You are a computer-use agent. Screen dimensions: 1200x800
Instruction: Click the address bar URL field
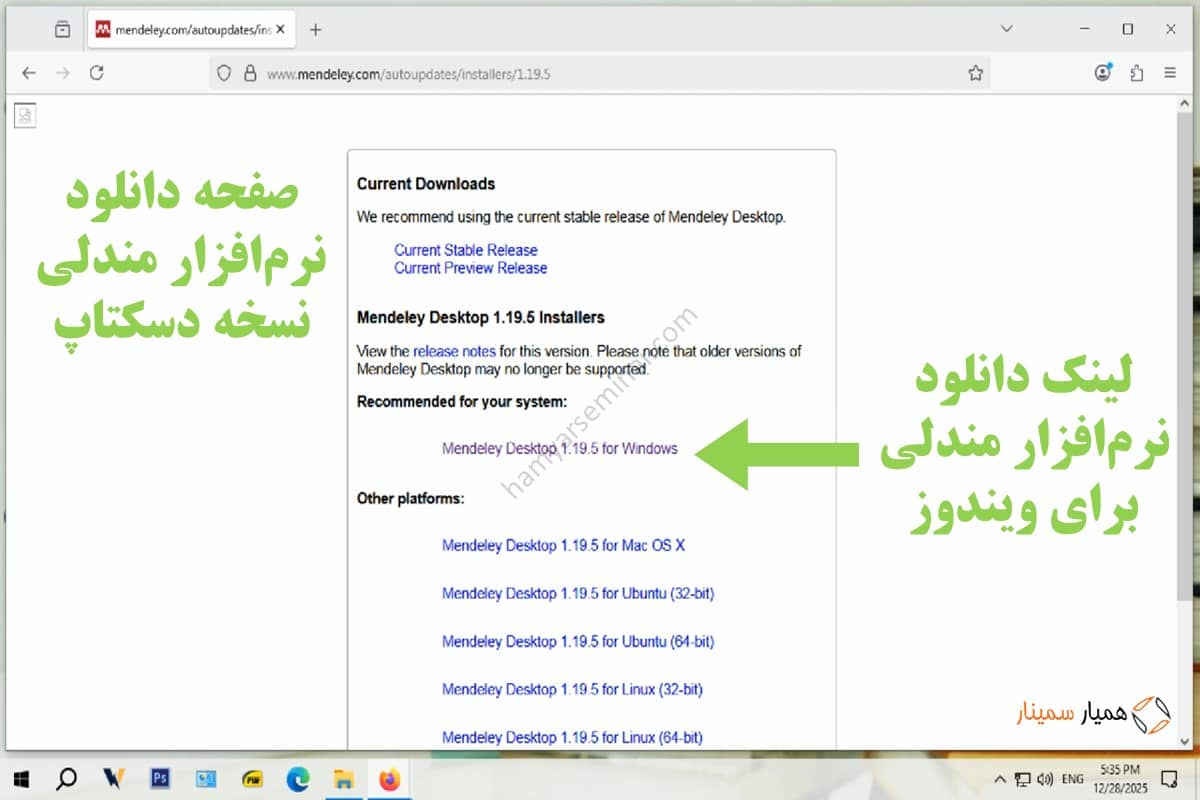[x=600, y=73]
